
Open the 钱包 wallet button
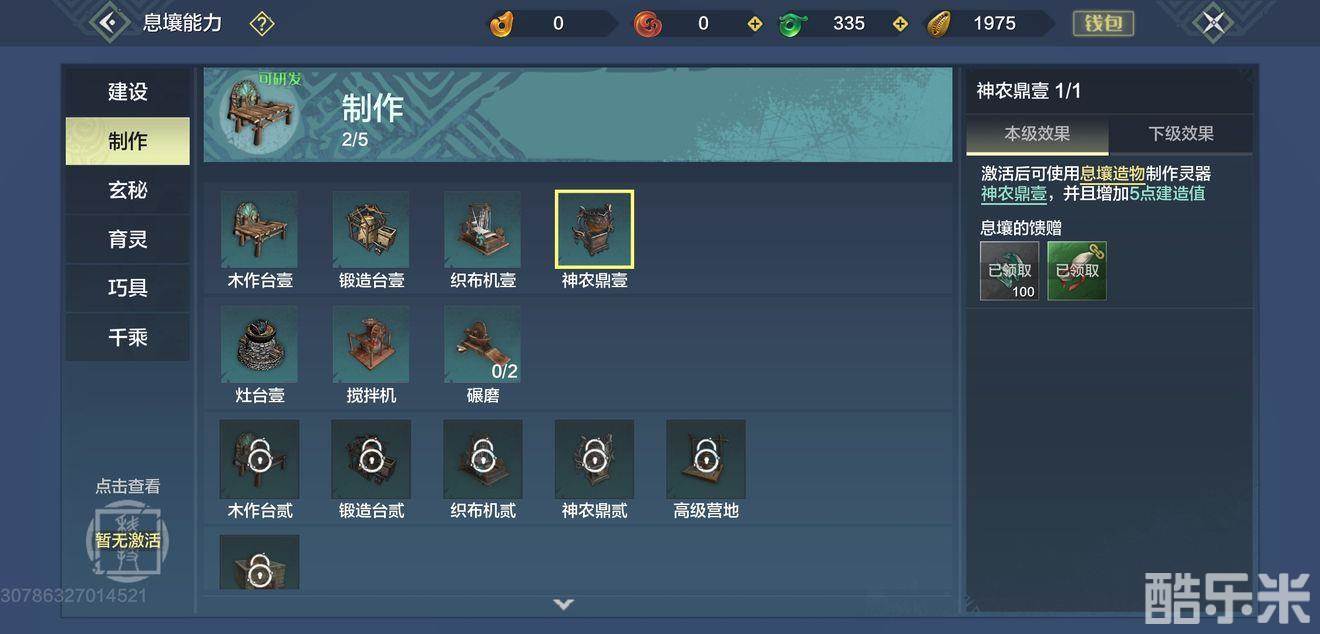click(1103, 23)
